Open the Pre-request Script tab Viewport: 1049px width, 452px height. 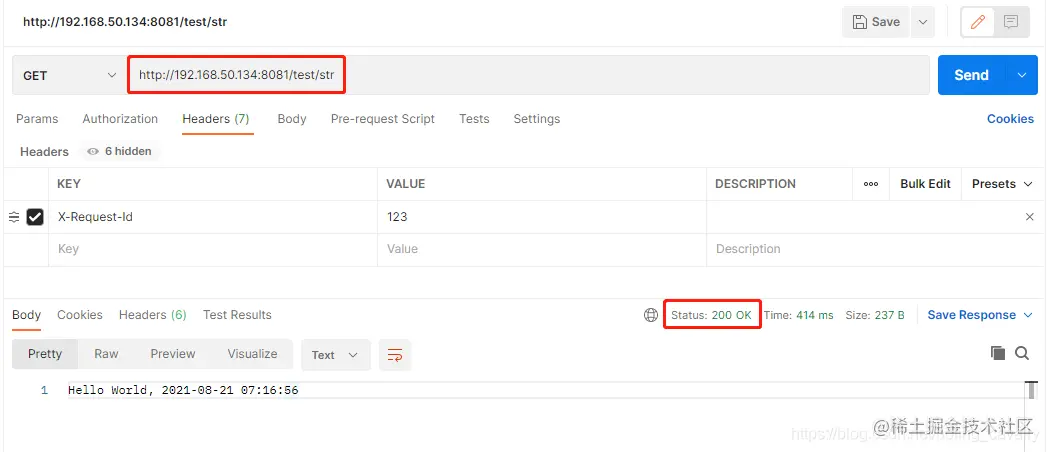pos(383,119)
